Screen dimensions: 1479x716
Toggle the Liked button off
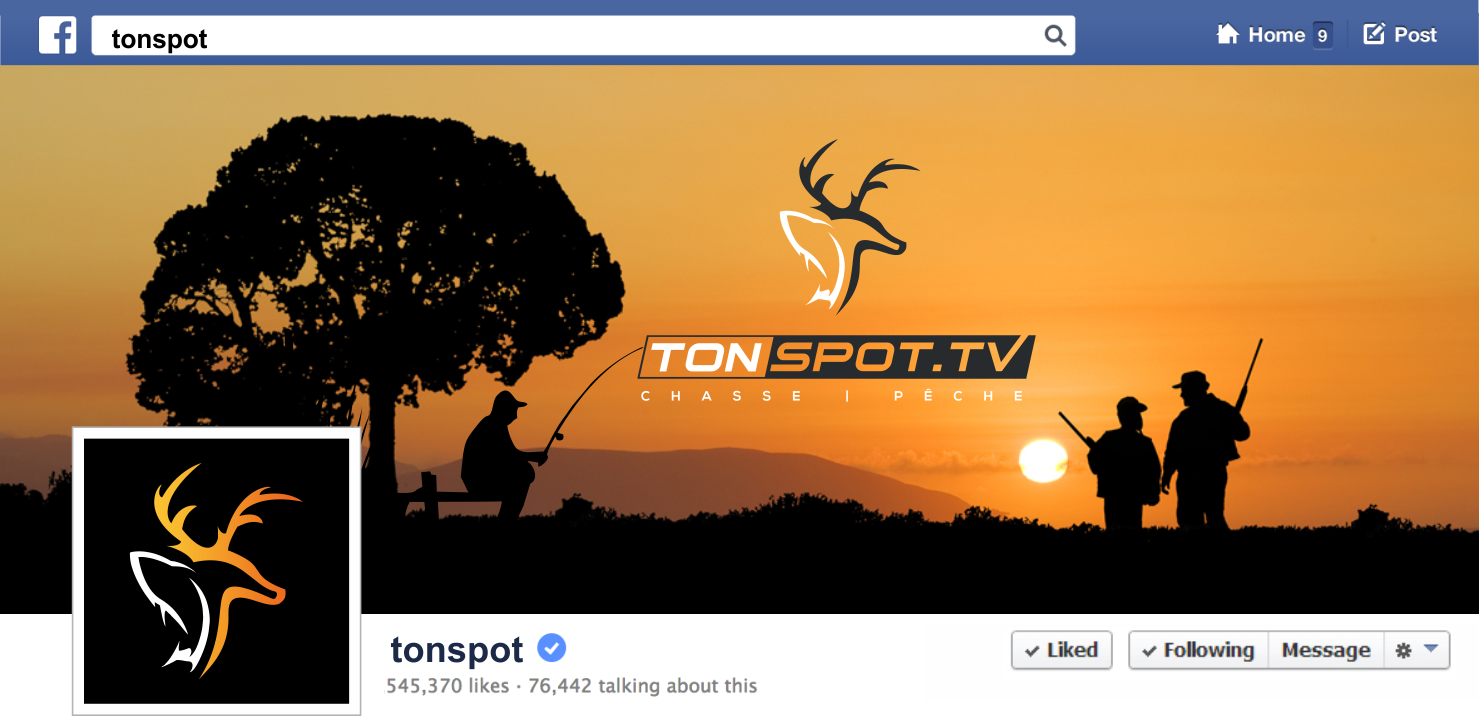click(x=1061, y=650)
